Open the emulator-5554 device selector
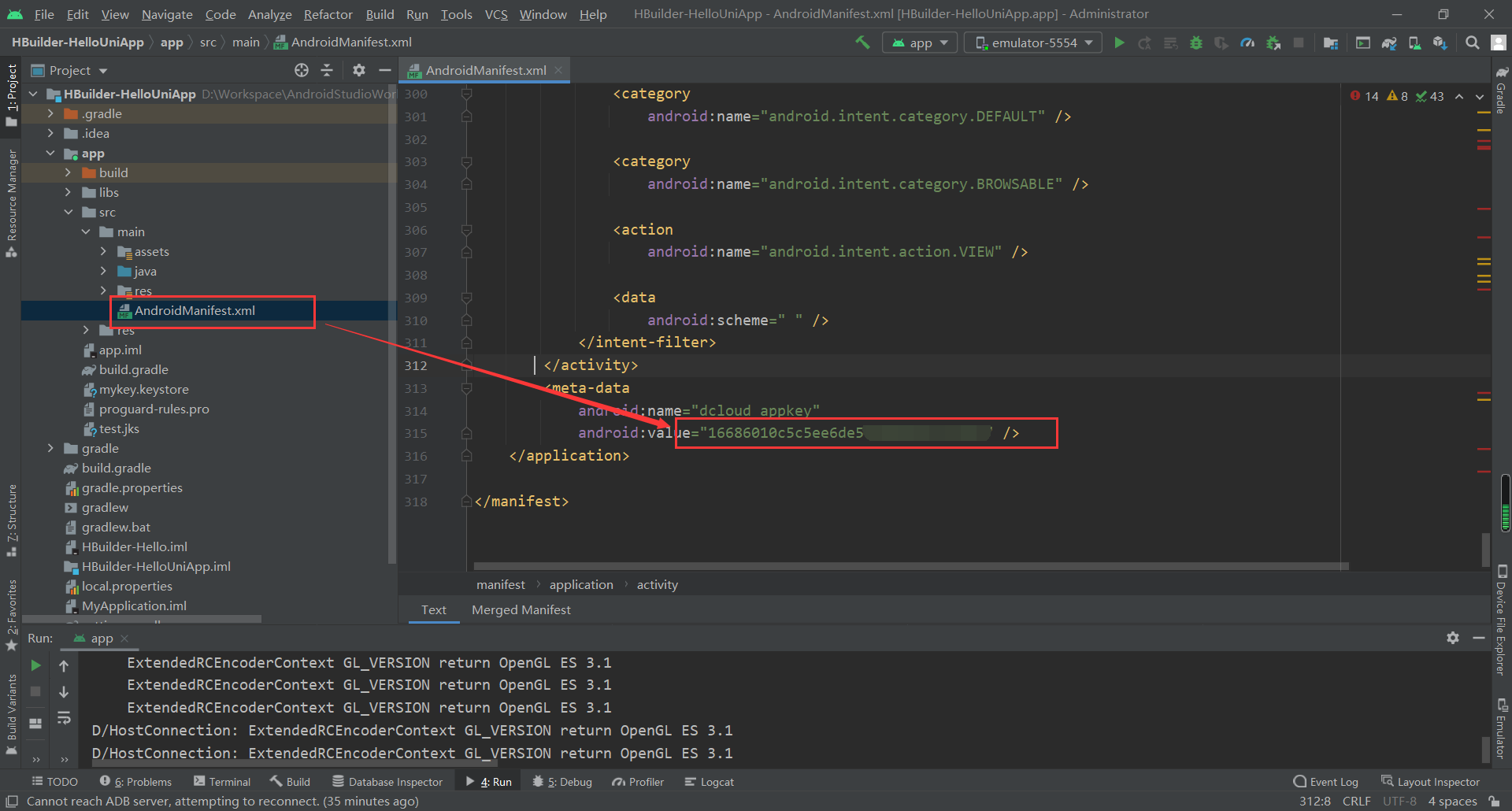 click(1032, 42)
